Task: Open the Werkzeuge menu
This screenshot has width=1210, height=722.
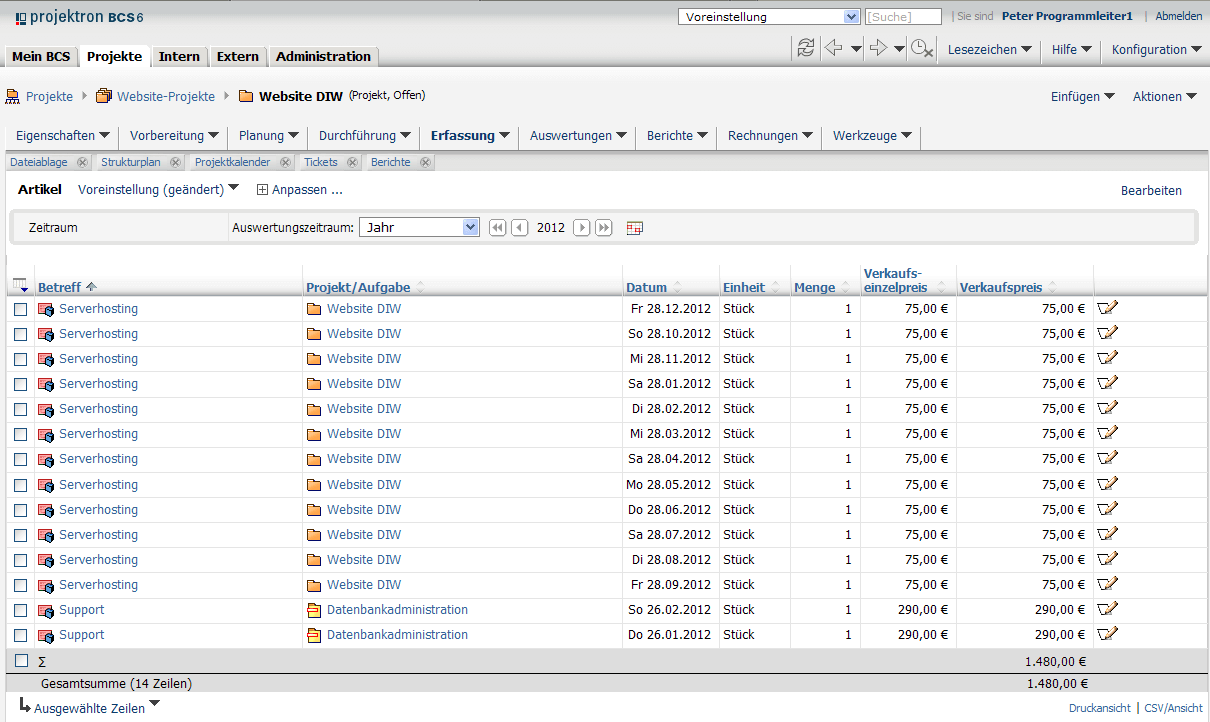Action: click(872, 135)
